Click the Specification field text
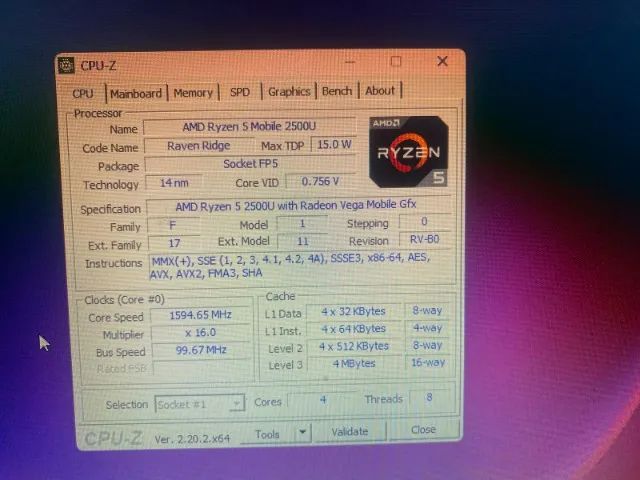Viewport: 640px width, 480px height. pos(298,205)
